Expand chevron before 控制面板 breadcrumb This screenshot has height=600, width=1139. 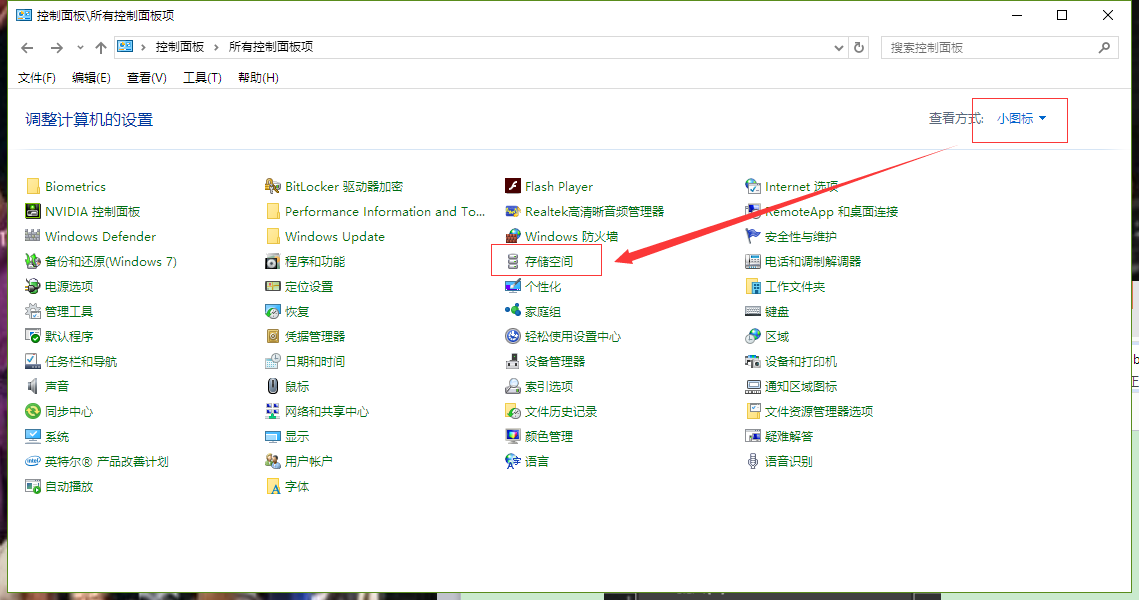[143, 47]
